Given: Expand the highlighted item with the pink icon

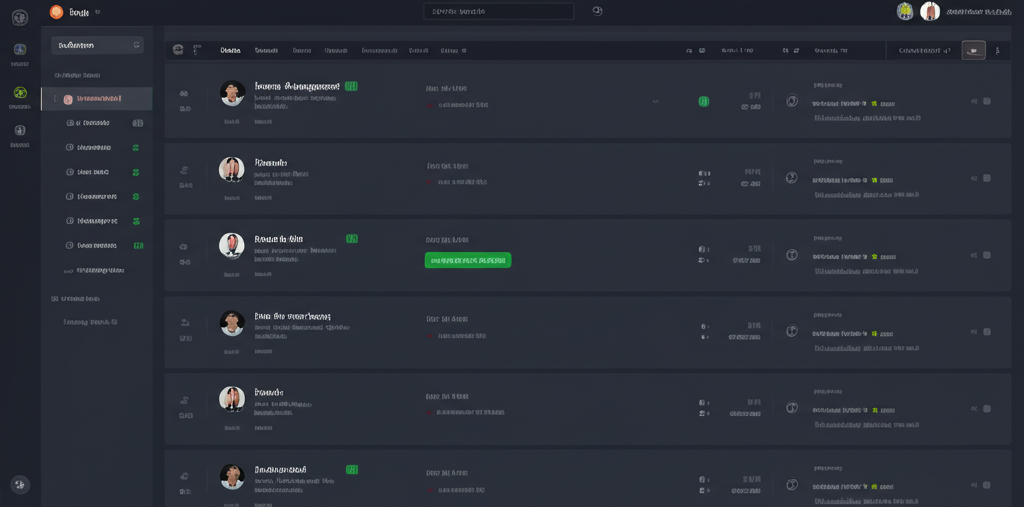Looking at the screenshot, I should (x=55, y=99).
